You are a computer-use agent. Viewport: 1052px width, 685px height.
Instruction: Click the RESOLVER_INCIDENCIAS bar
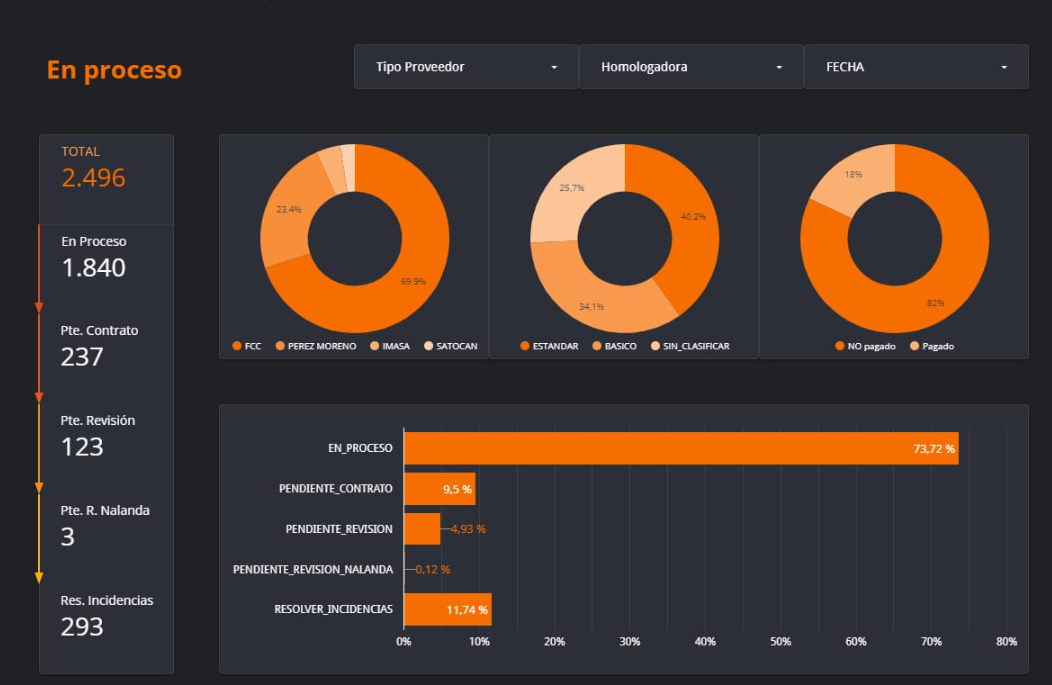[450, 609]
